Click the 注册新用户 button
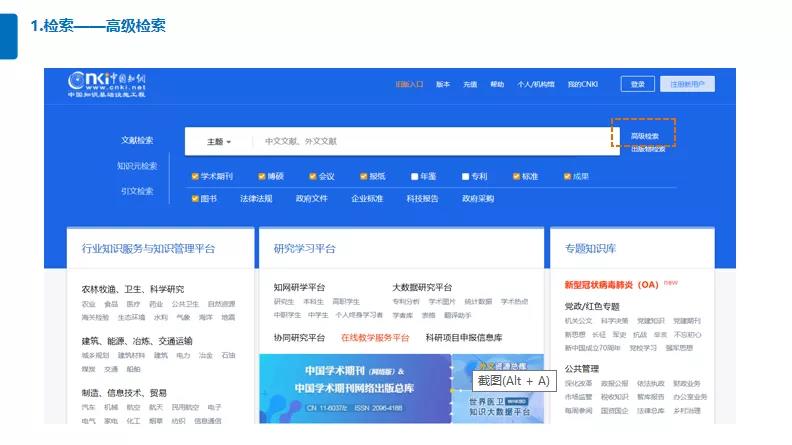Screen dimensions: 792x445 [x=687, y=84]
